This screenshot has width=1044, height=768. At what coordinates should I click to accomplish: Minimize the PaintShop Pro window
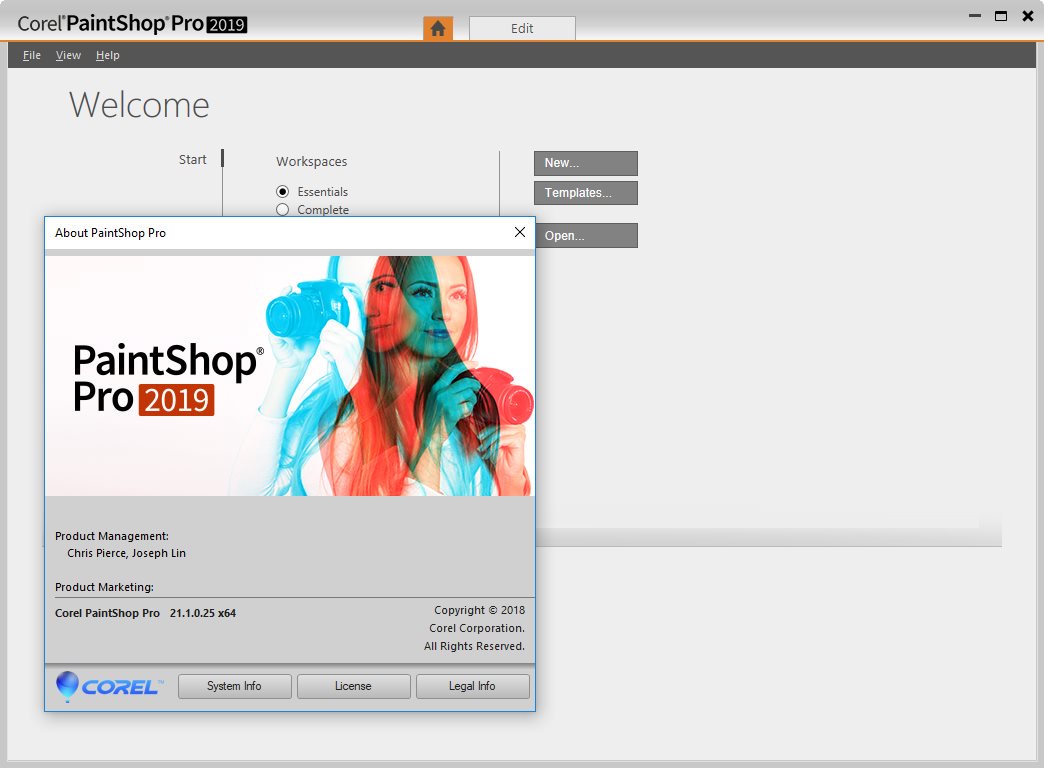[974, 15]
